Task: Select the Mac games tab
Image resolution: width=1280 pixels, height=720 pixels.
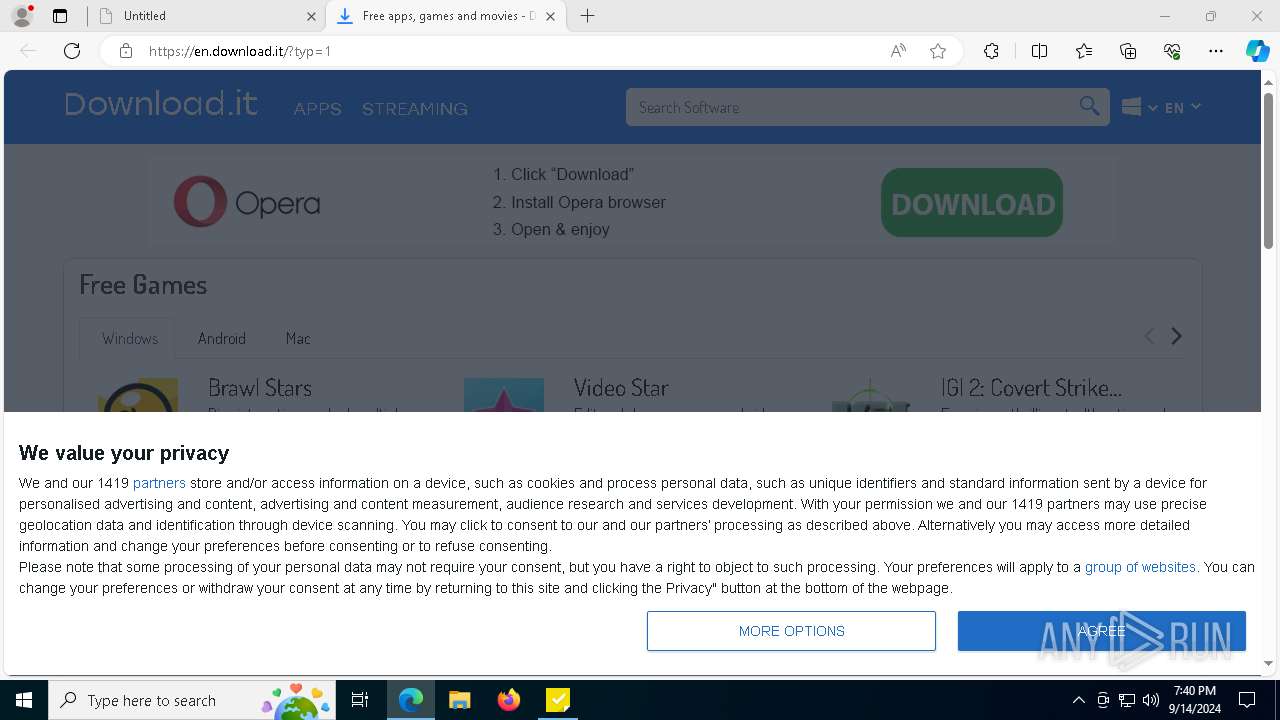Action: tap(298, 339)
